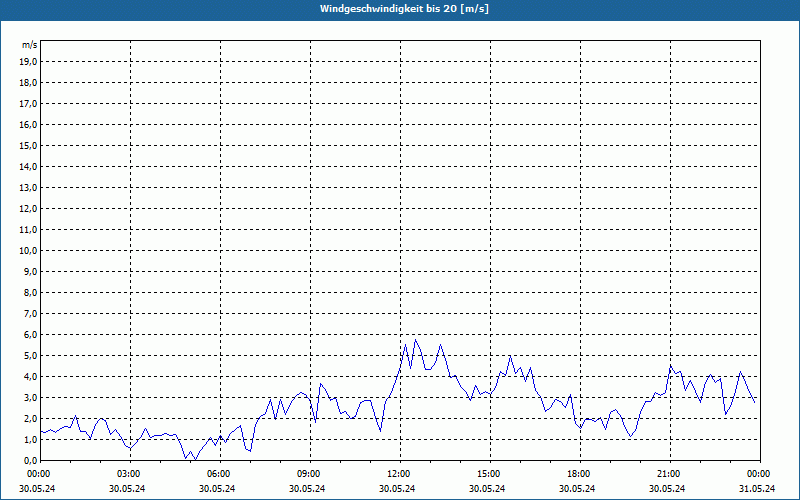Click the 7,0 y-axis label

[31, 313]
